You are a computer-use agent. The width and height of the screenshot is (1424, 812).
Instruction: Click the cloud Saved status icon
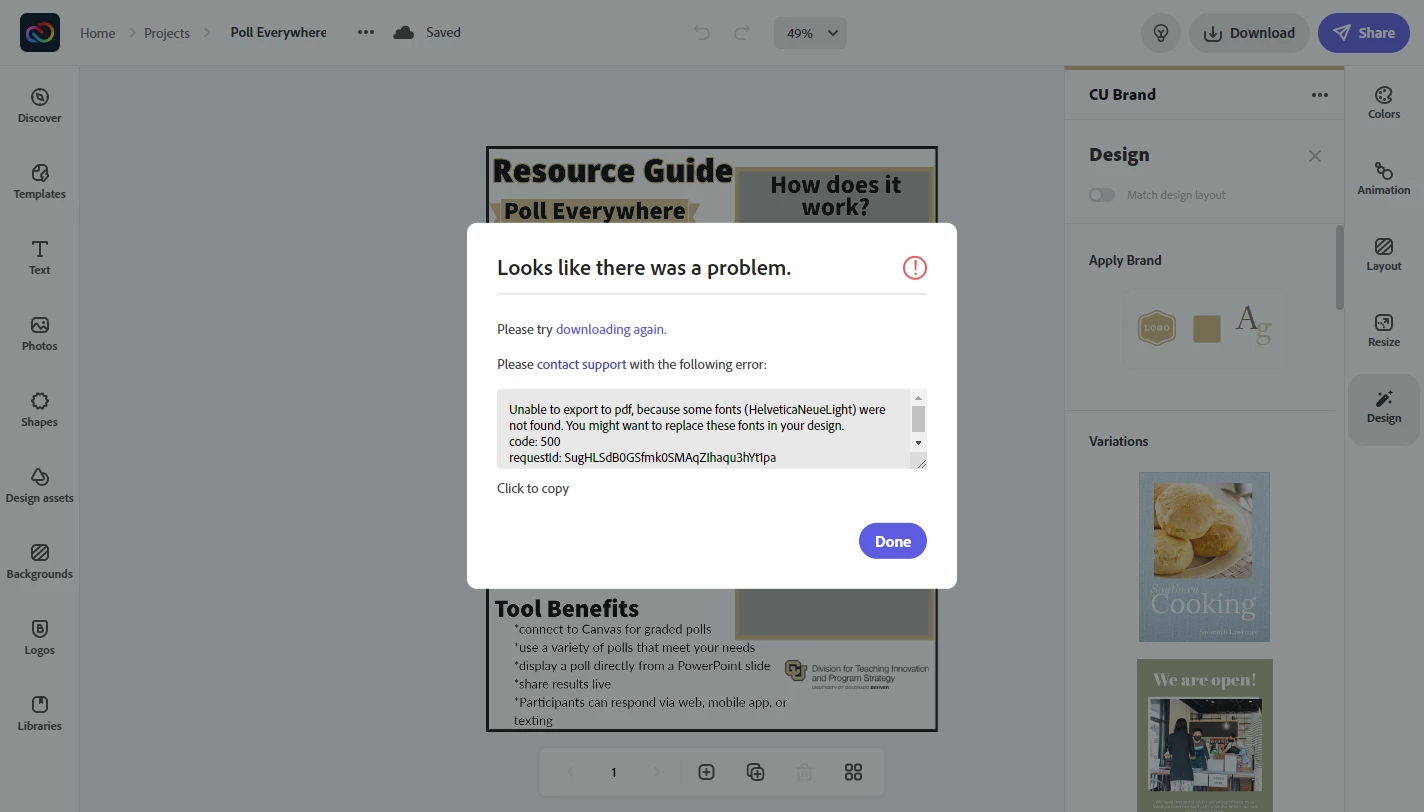pyautogui.click(x=404, y=33)
